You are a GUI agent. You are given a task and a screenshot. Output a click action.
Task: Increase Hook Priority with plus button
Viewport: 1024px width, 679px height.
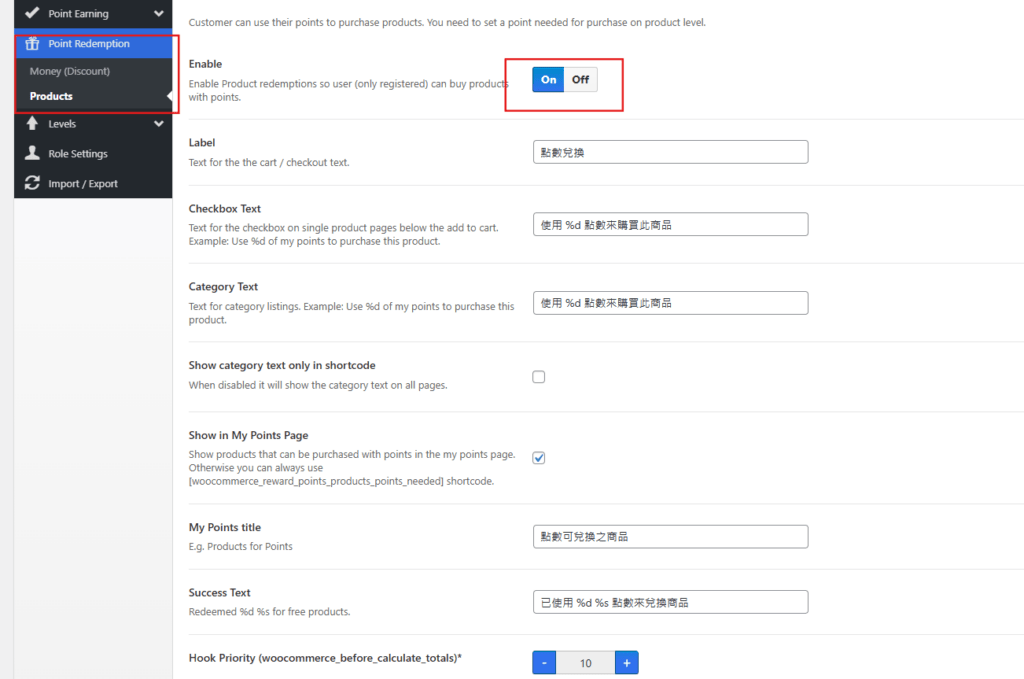pyautogui.click(x=626, y=663)
